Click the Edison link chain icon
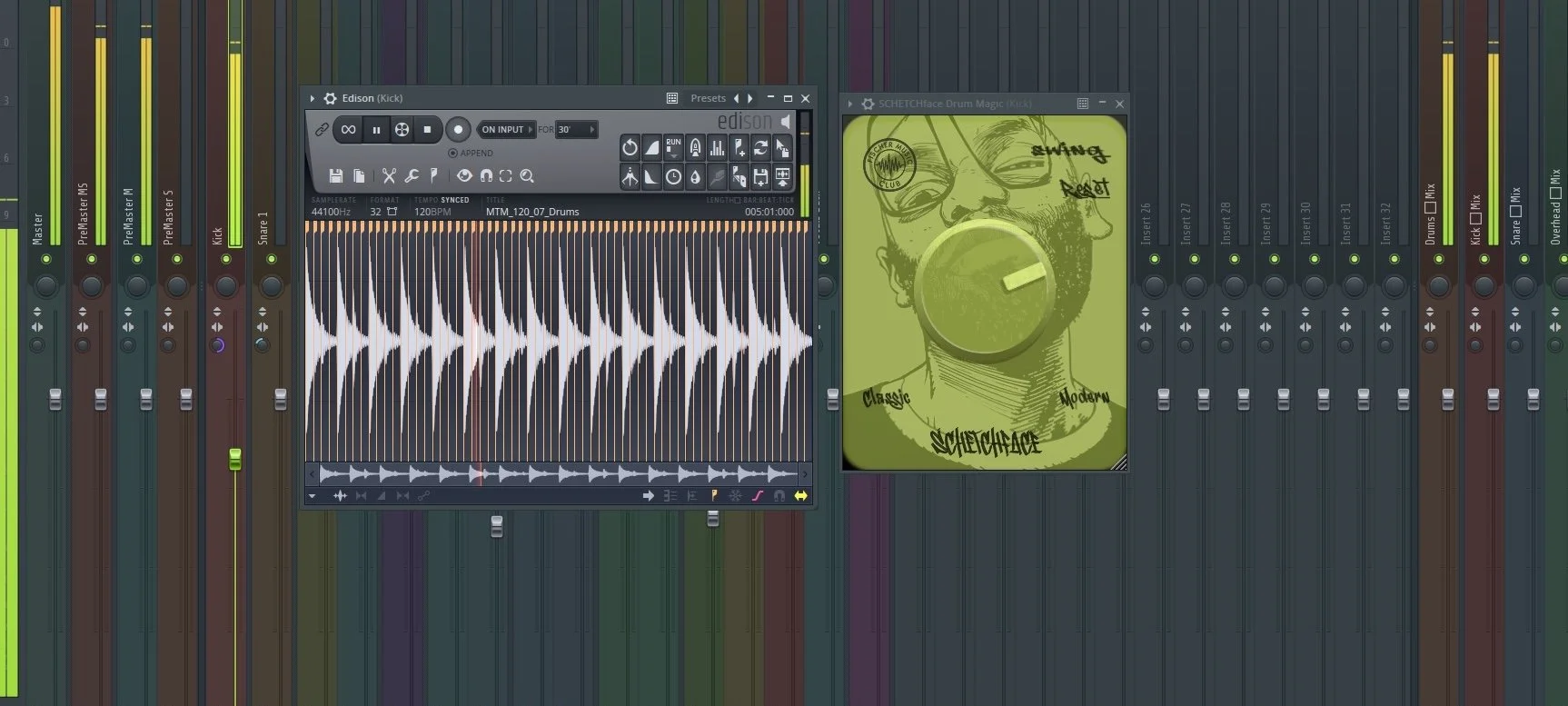 pyautogui.click(x=321, y=130)
